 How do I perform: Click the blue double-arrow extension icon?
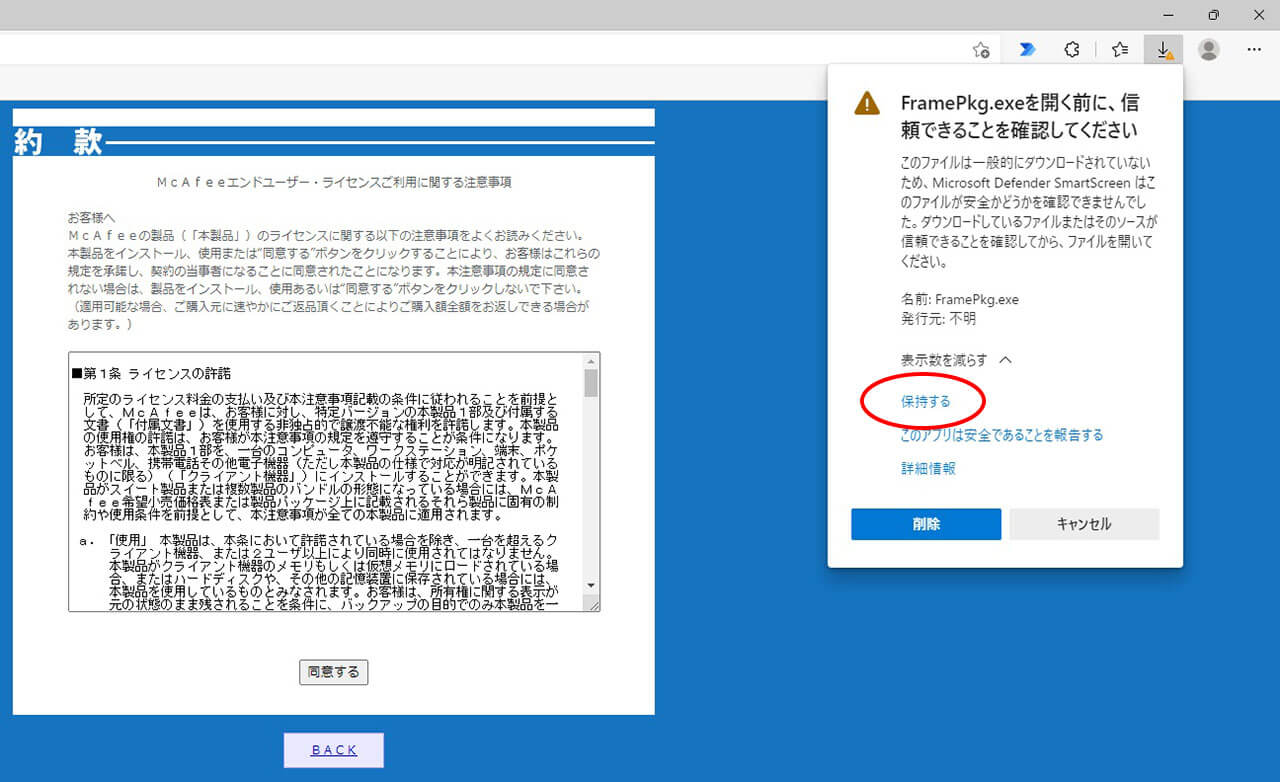pyautogui.click(x=1027, y=49)
